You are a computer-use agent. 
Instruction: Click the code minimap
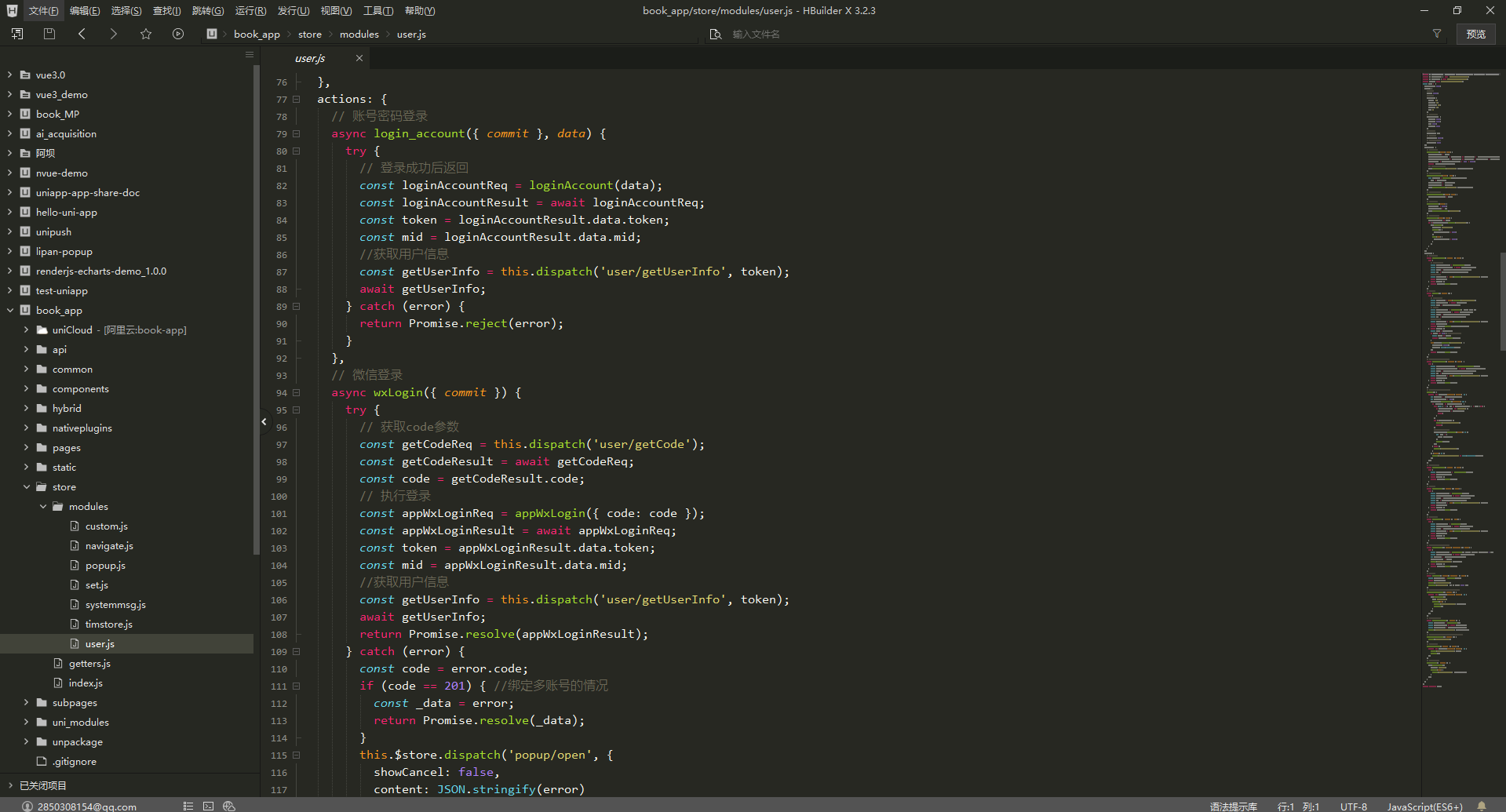tap(1460, 380)
